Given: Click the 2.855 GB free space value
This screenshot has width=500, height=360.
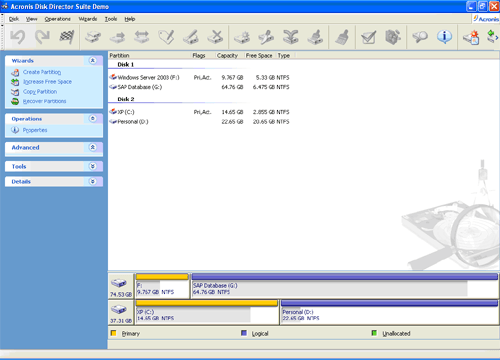Looking at the screenshot, I should pyautogui.click(x=264, y=112).
